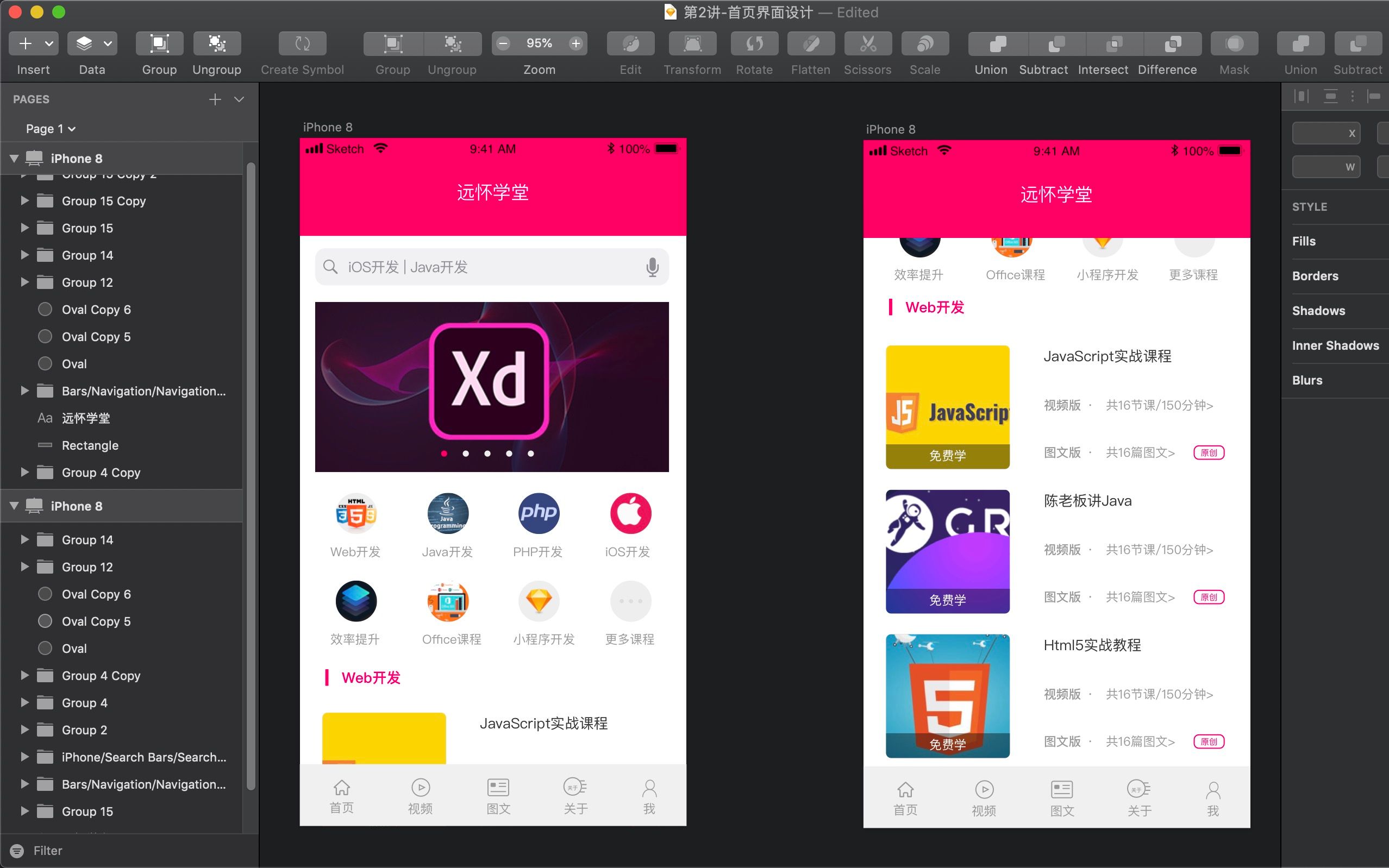The image size is (1389, 868).
Task: Expand the Group 15 Copy layer
Action: pyautogui.click(x=24, y=201)
